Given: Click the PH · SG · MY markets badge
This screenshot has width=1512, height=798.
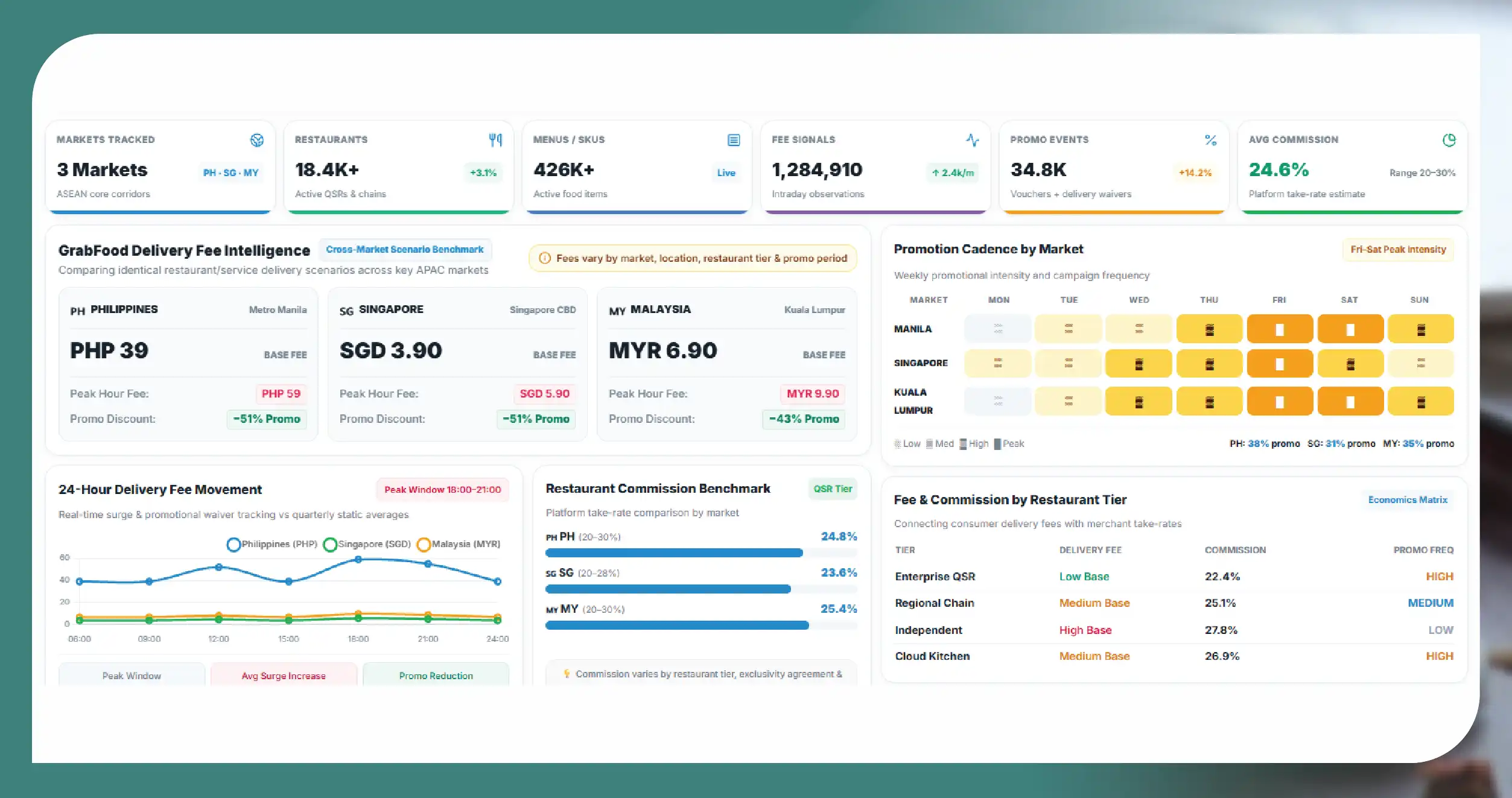Looking at the screenshot, I should pos(230,173).
